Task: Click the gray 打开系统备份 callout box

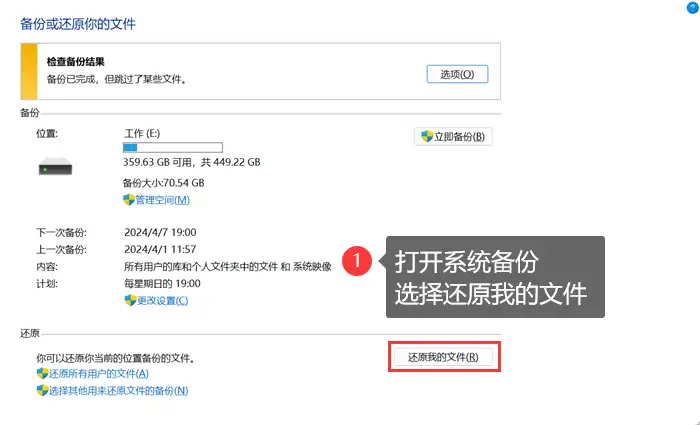Action: [495, 277]
